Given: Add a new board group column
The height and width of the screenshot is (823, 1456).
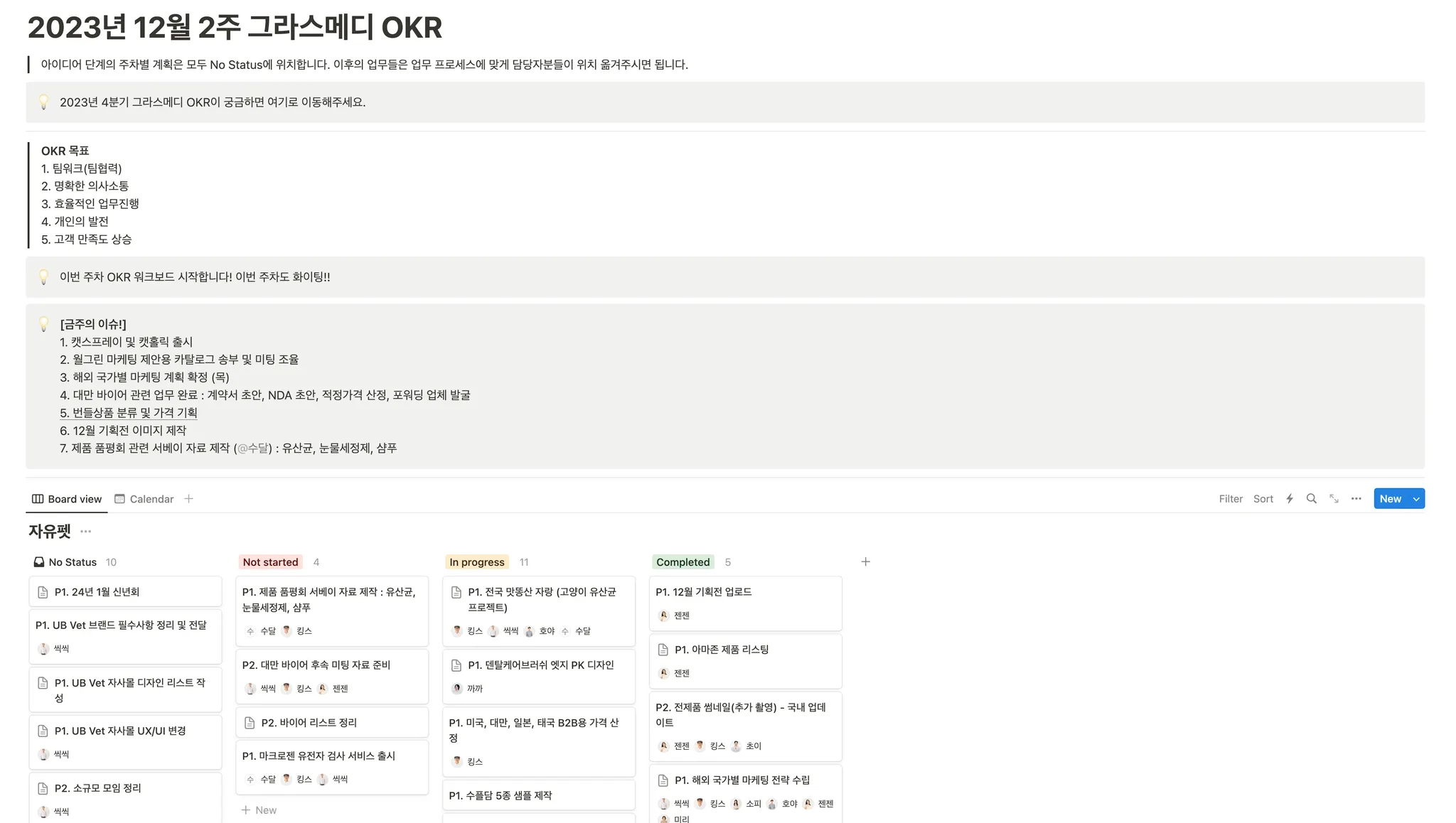Looking at the screenshot, I should point(865,562).
